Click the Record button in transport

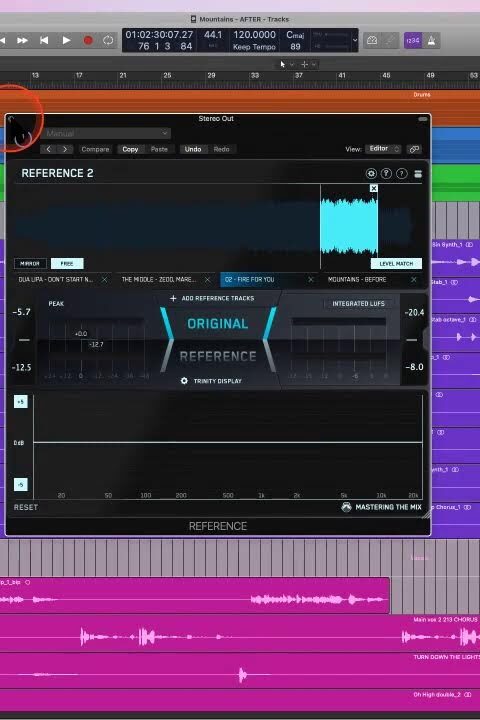coord(88,40)
